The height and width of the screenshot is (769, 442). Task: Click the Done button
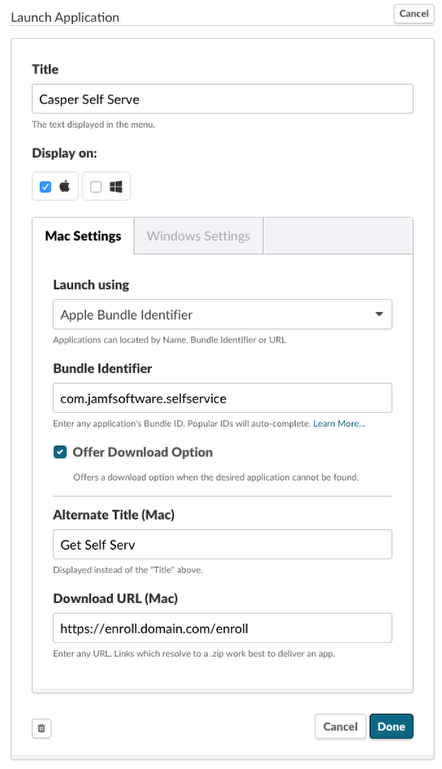[x=391, y=726]
